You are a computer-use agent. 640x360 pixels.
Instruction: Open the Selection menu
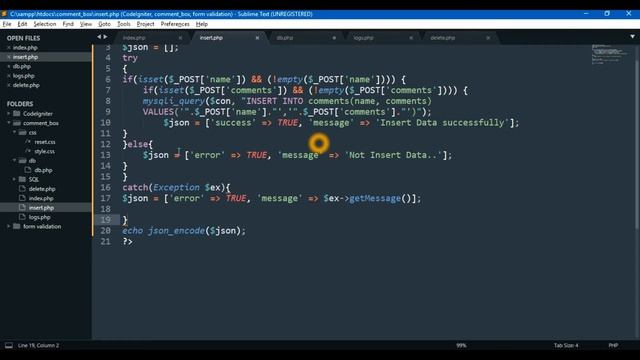(x=44, y=24)
